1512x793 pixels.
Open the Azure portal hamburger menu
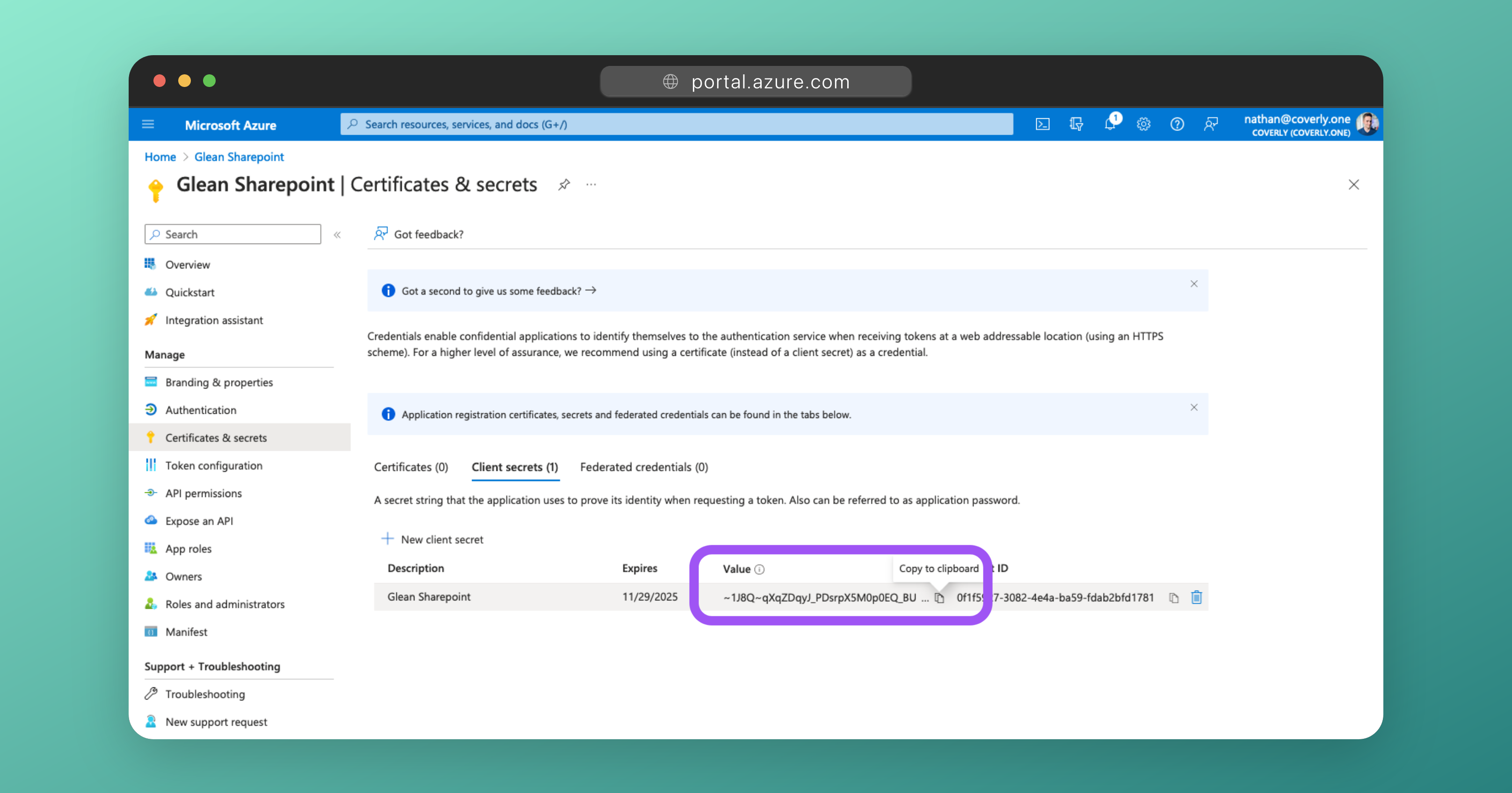pos(148,124)
